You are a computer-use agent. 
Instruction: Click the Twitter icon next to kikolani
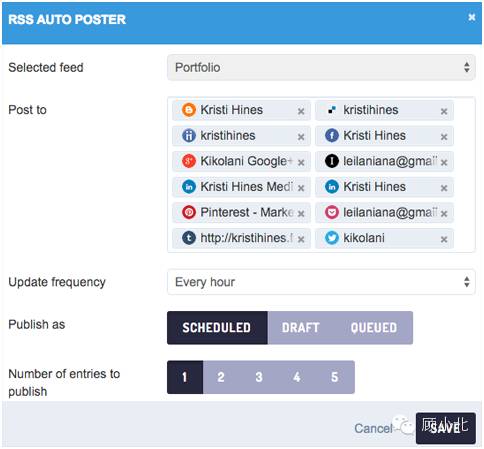(332, 238)
